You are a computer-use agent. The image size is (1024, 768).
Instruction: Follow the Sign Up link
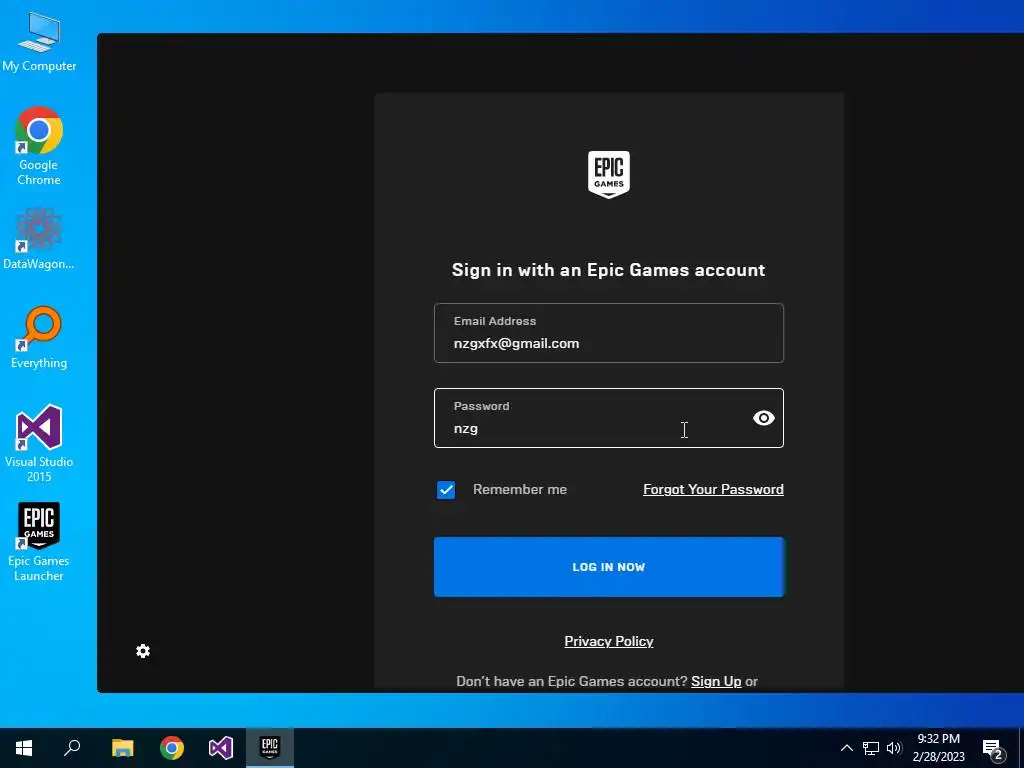coord(716,681)
